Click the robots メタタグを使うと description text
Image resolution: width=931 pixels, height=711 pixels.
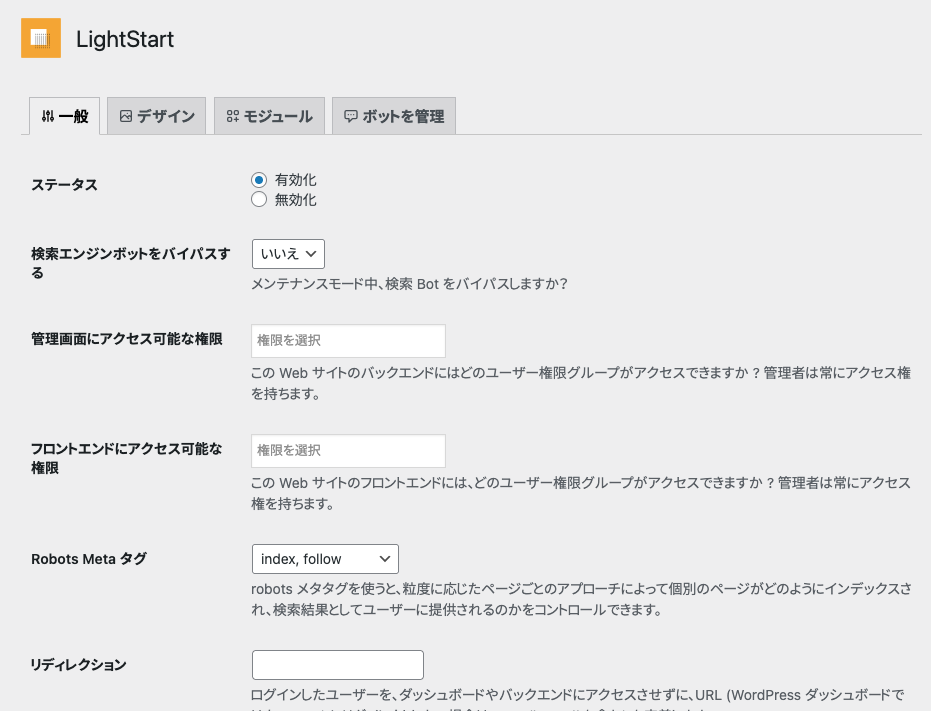pos(581,599)
